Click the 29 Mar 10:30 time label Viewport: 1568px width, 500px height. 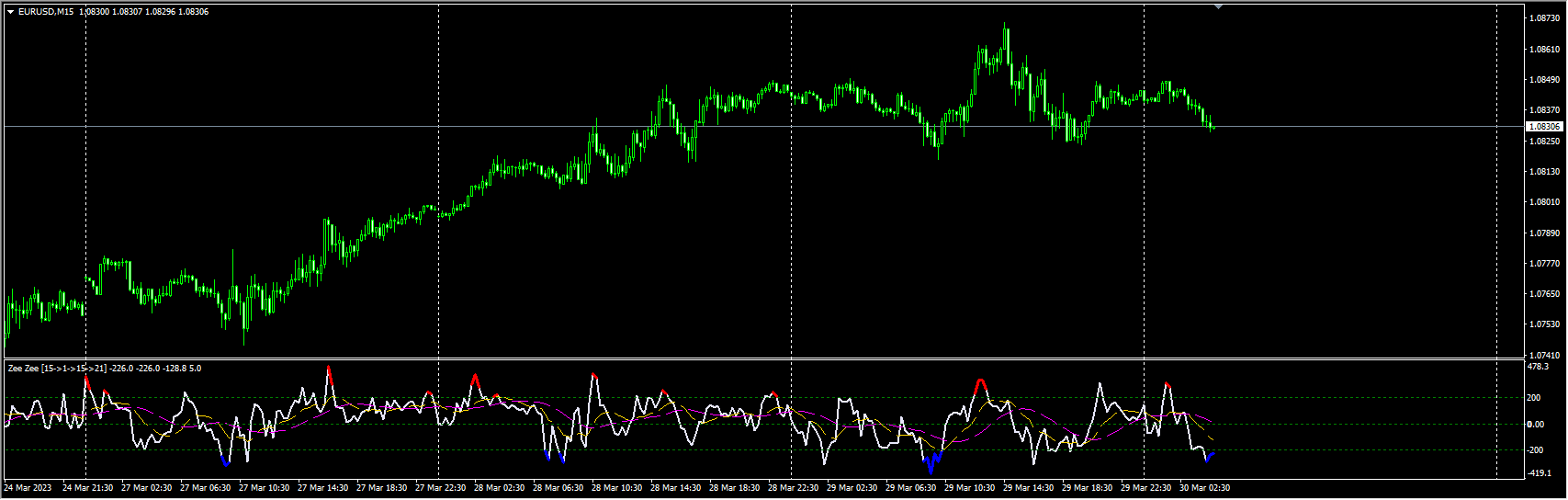(x=970, y=488)
